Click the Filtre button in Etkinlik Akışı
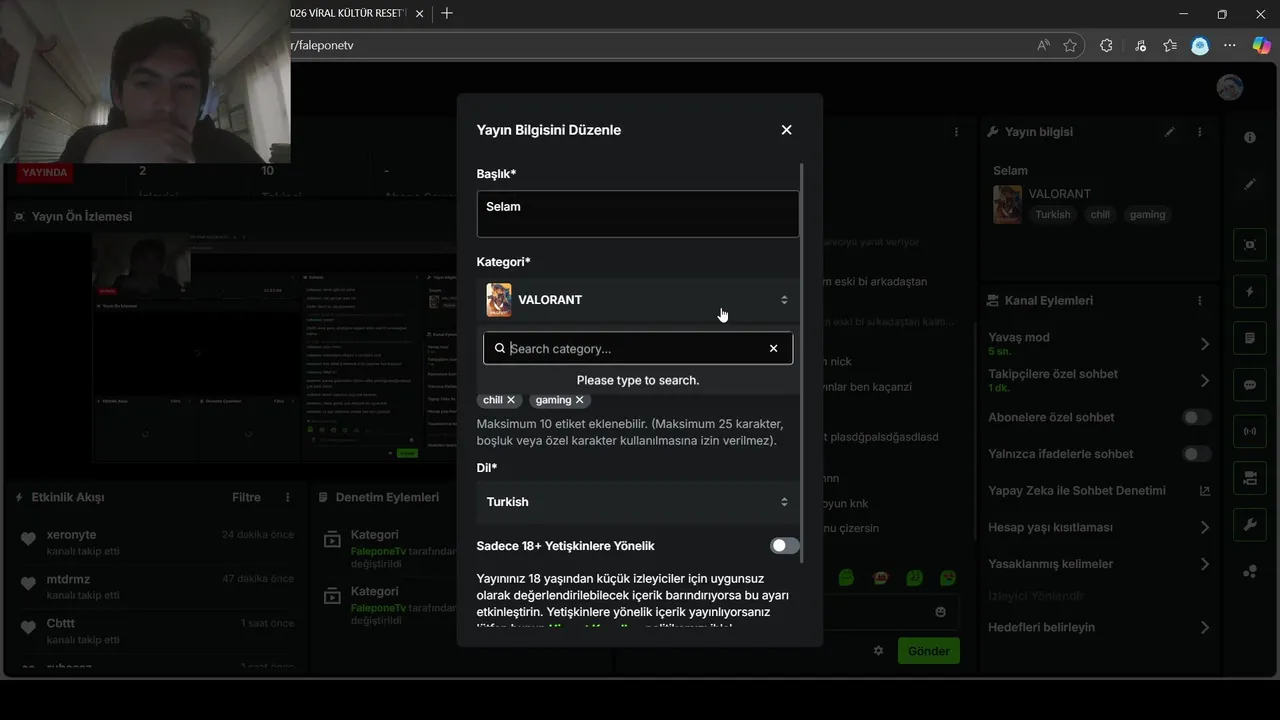 tap(246, 497)
